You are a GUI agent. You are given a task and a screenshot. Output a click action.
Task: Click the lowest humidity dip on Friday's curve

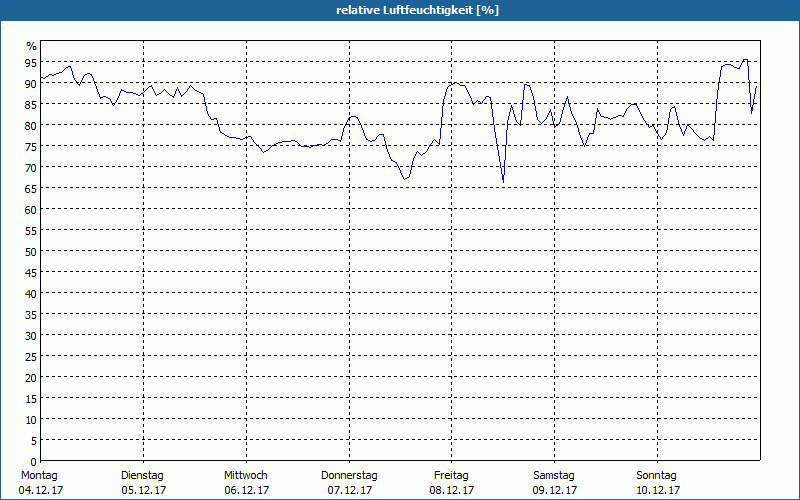503,181
